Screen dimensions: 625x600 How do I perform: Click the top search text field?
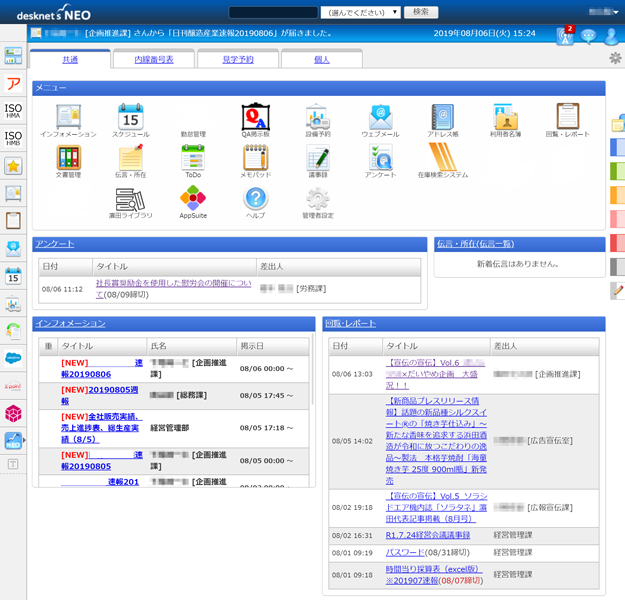[x=272, y=12]
